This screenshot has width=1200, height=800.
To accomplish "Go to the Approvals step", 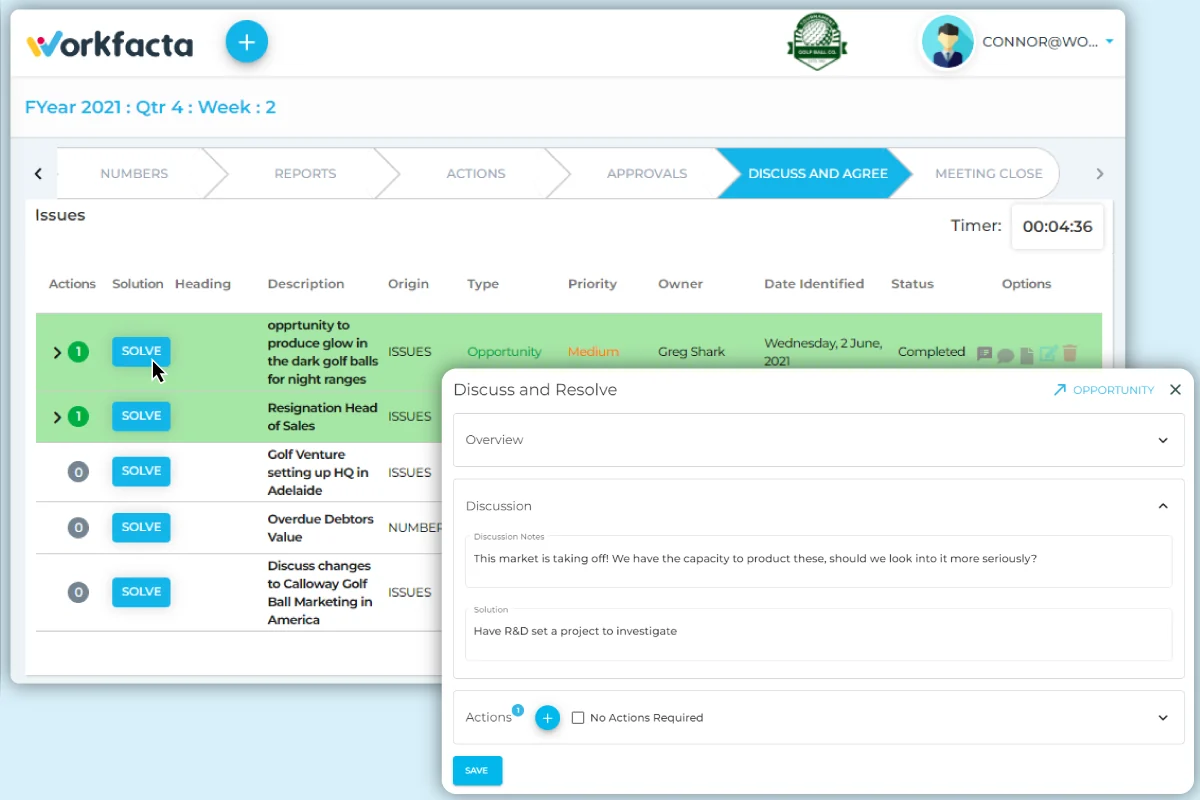I will click(x=646, y=173).
